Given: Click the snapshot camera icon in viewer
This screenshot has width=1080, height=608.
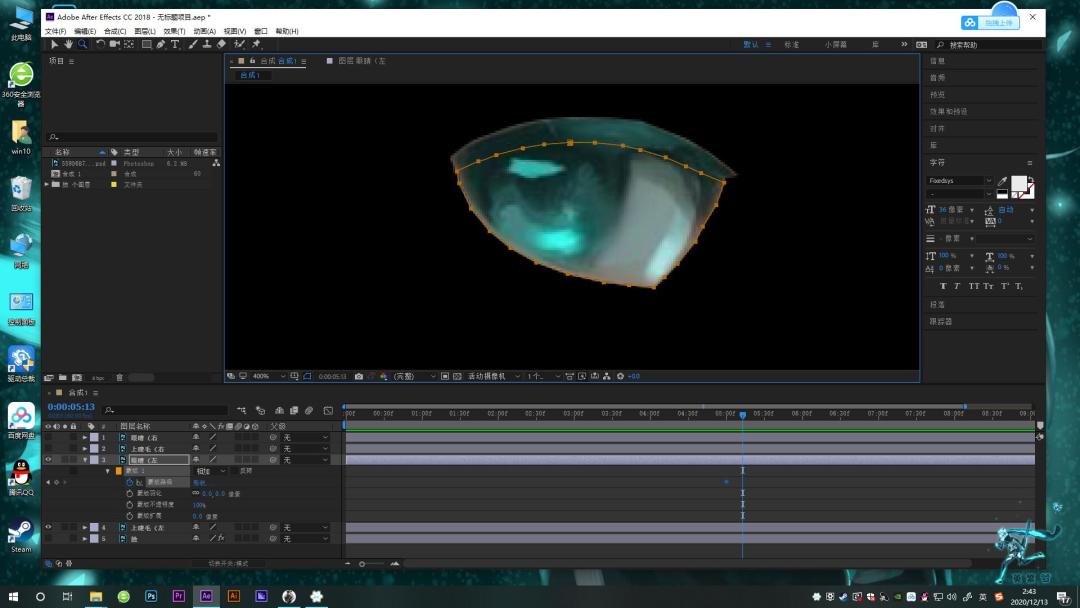Looking at the screenshot, I should 359,377.
